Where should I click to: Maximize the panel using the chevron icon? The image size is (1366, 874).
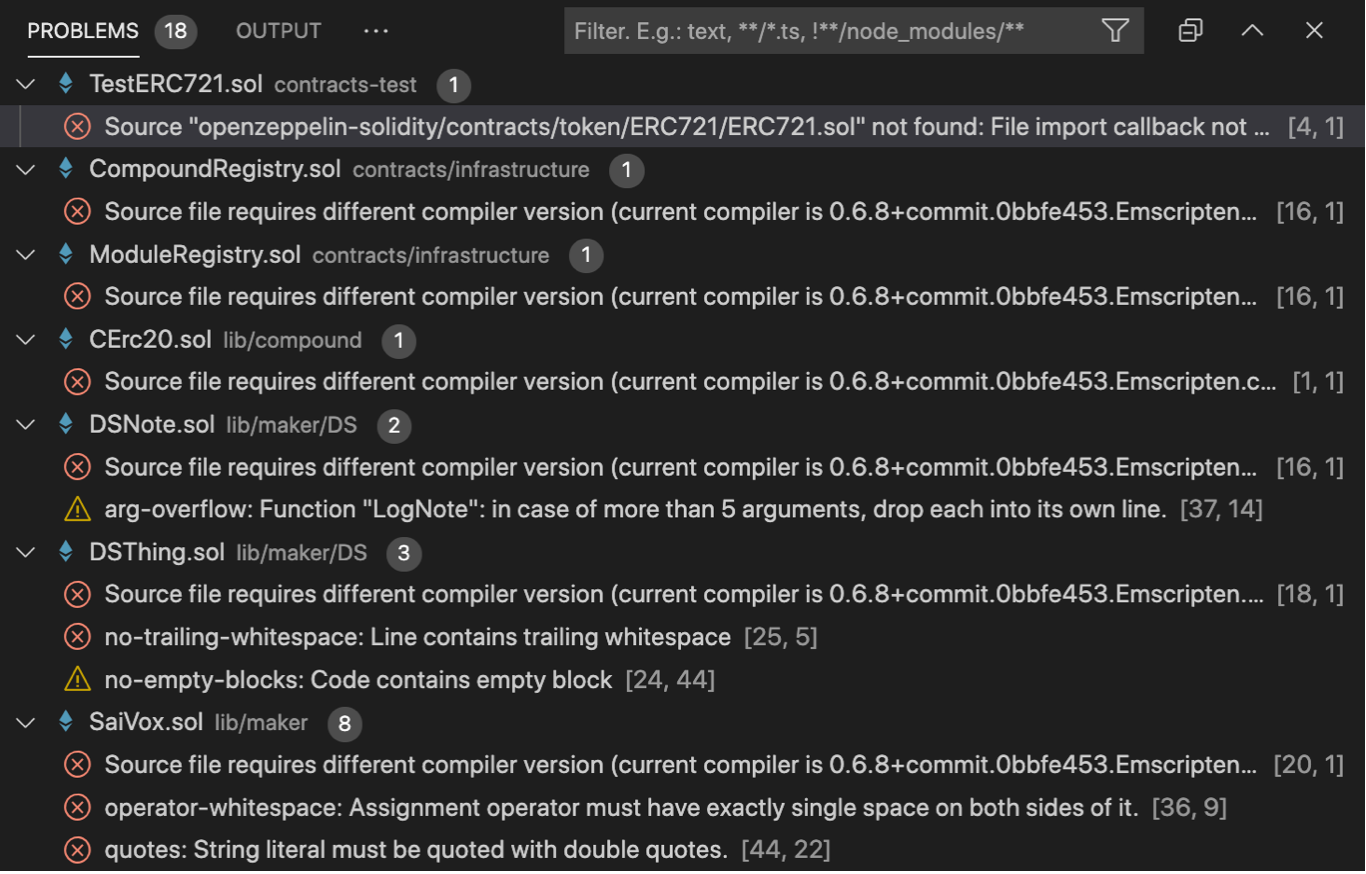1252,30
